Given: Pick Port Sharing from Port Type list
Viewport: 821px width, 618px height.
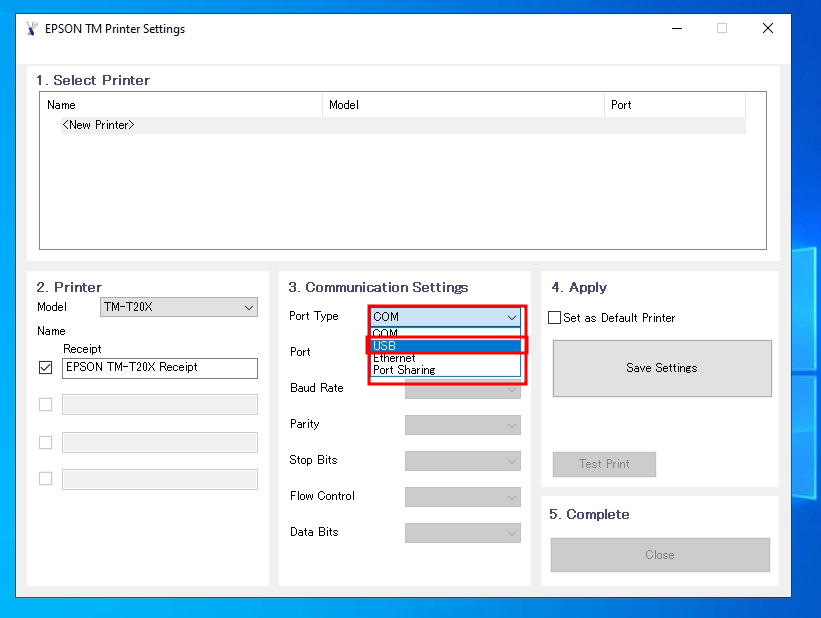Looking at the screenshot, I should pyautogui.click(x=445, y=370).
